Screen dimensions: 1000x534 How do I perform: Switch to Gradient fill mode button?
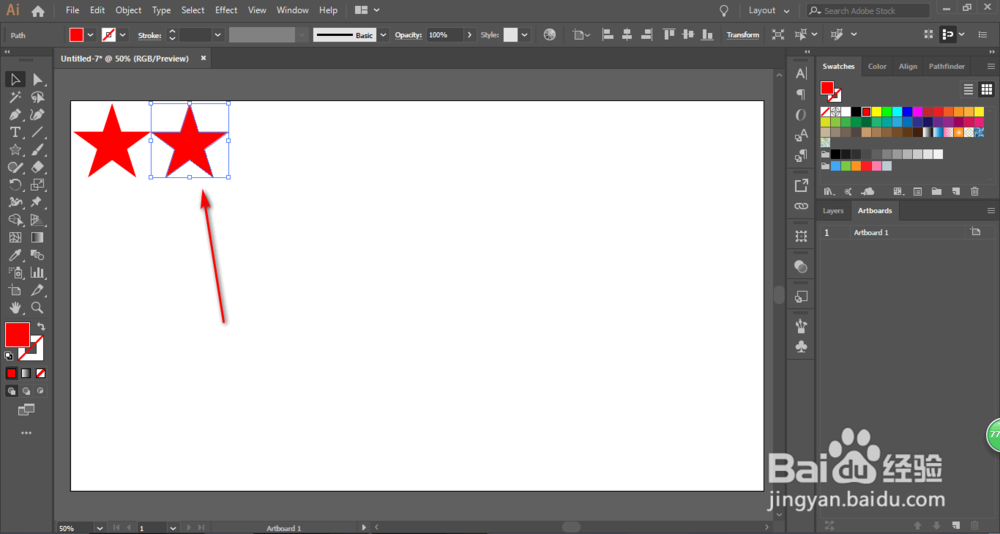tap(26, 373)
